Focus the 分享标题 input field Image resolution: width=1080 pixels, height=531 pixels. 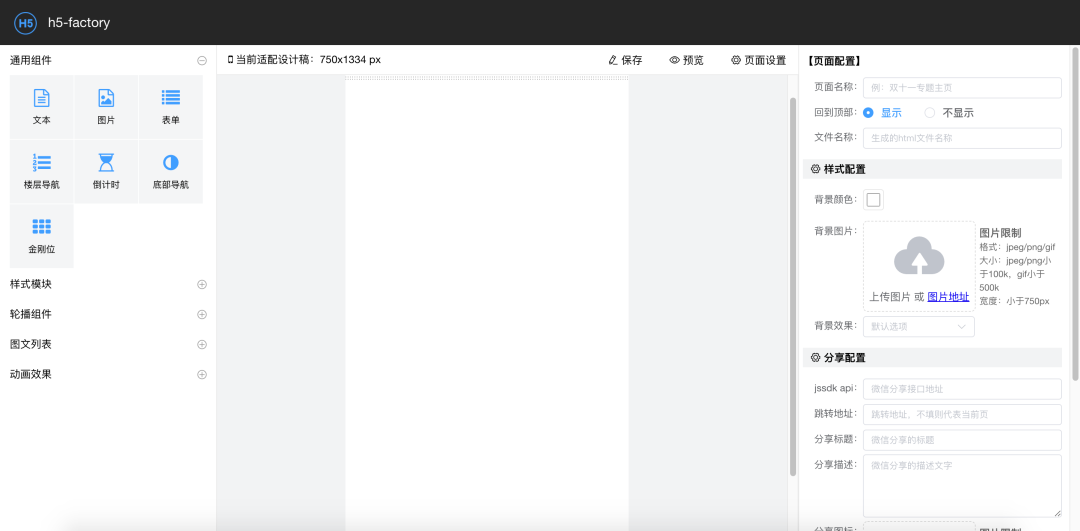[962, 440]
